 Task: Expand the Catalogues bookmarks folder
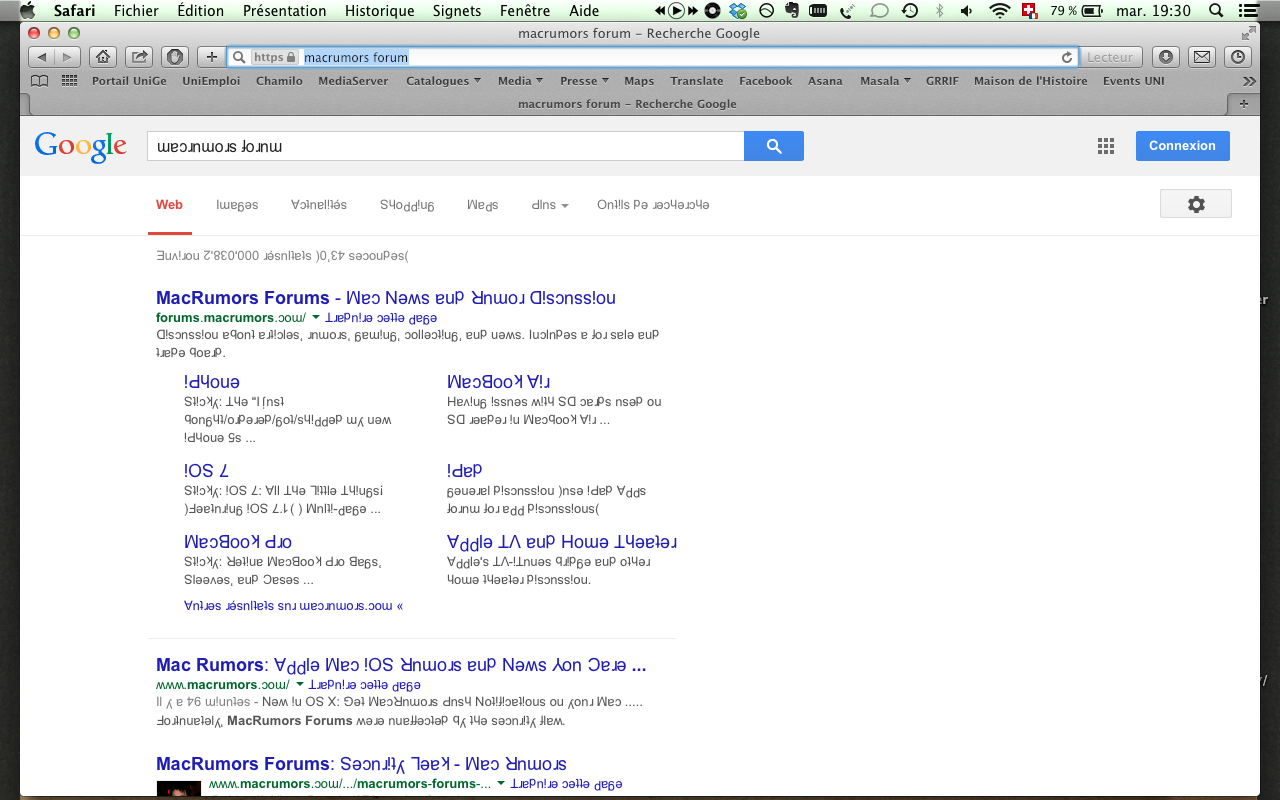(x=443, y=81)
